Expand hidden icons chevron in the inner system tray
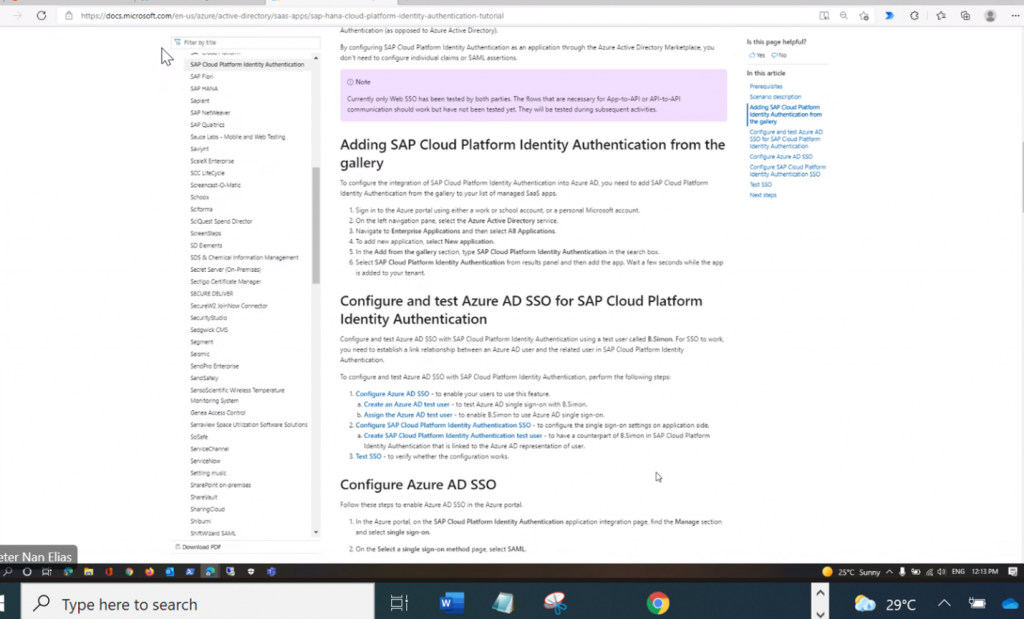This screenshot has height=619, width=1024. tap(889, 572)
